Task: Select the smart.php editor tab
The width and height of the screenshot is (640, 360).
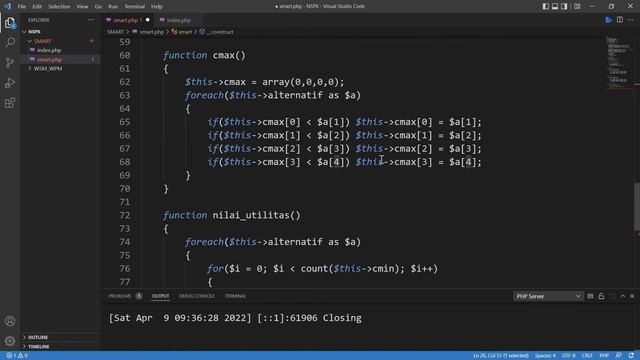Action: (126, 20)
